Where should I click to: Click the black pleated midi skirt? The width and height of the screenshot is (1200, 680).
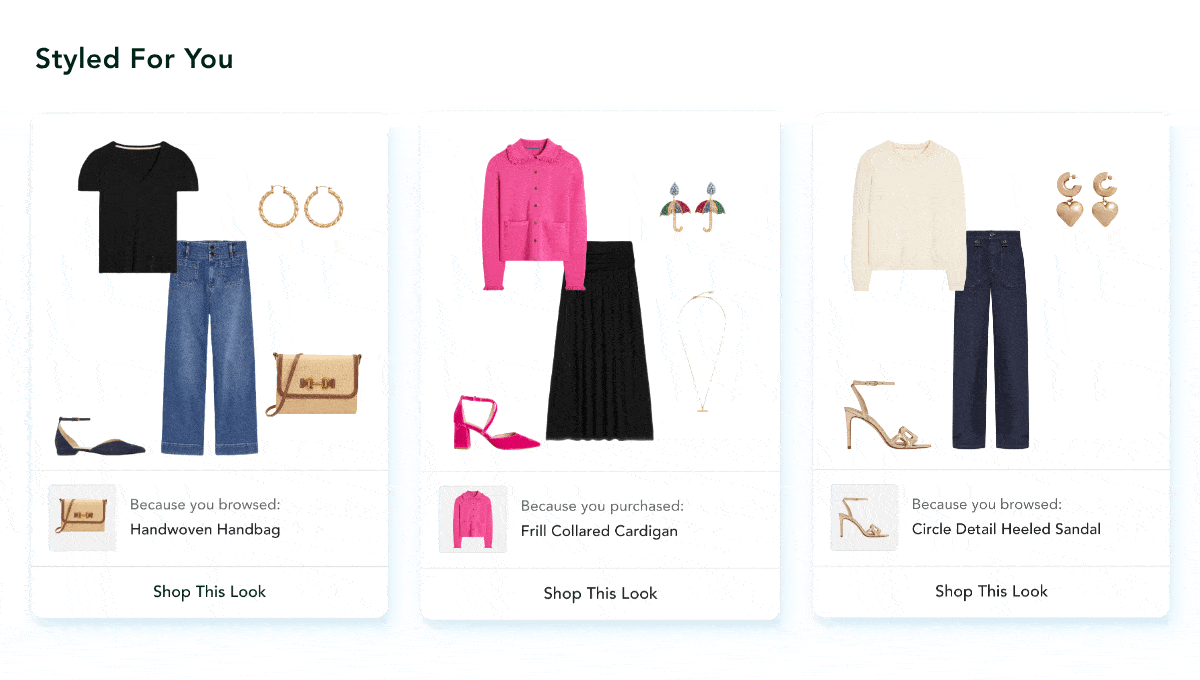pyautogui.click(x=600, y=340)
